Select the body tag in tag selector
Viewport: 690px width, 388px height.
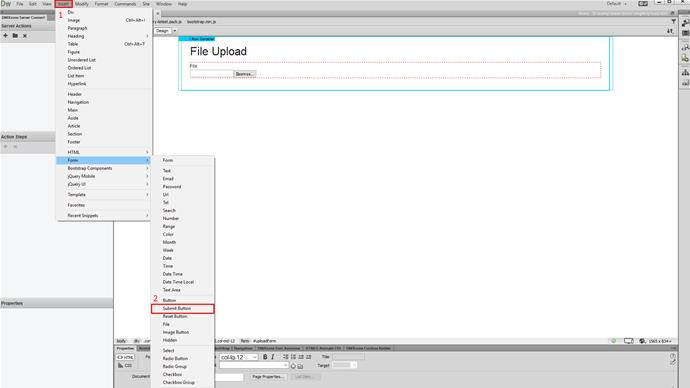click(121, 341)
